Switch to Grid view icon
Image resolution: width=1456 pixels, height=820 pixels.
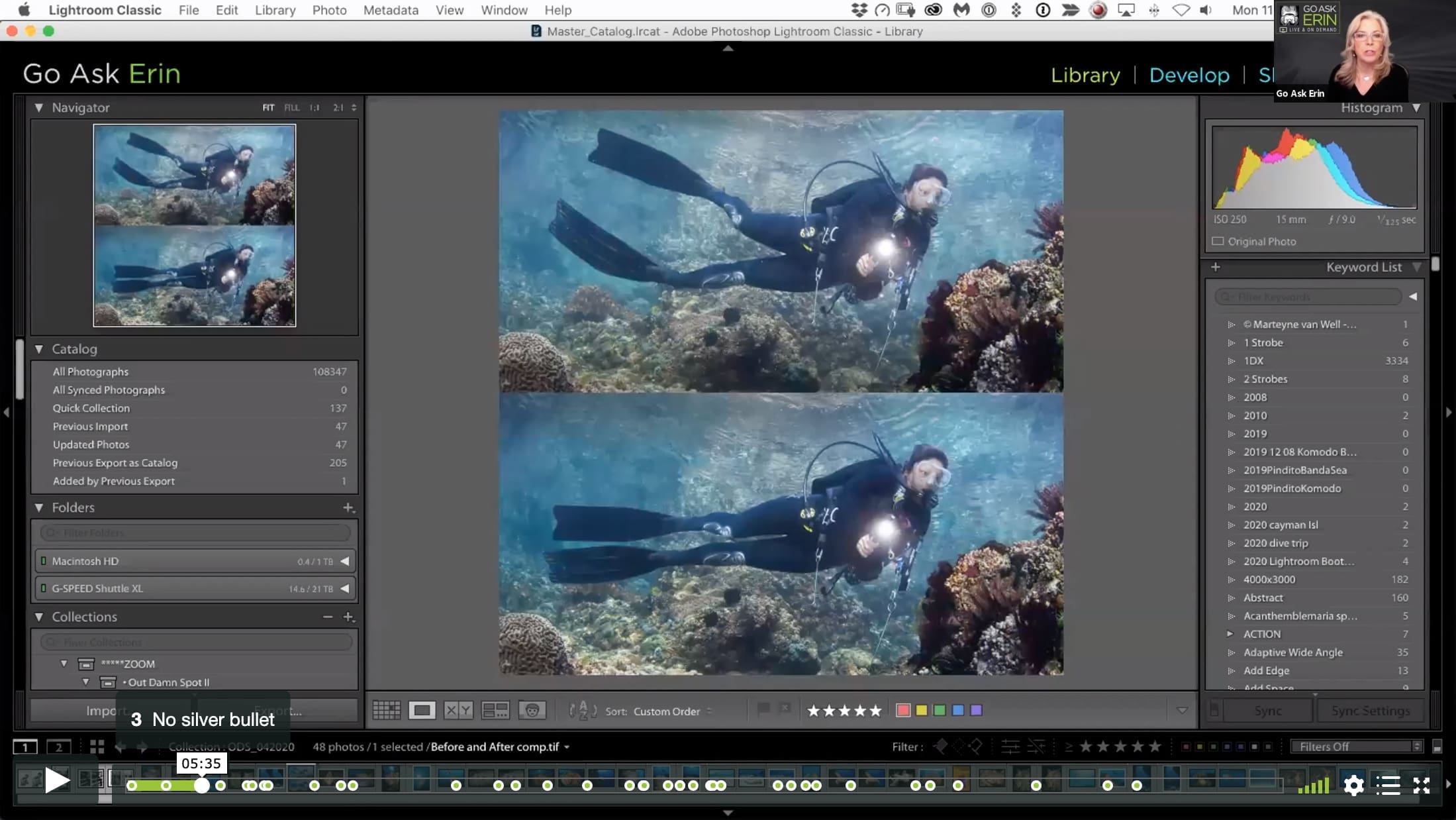[x=387, y=711]
